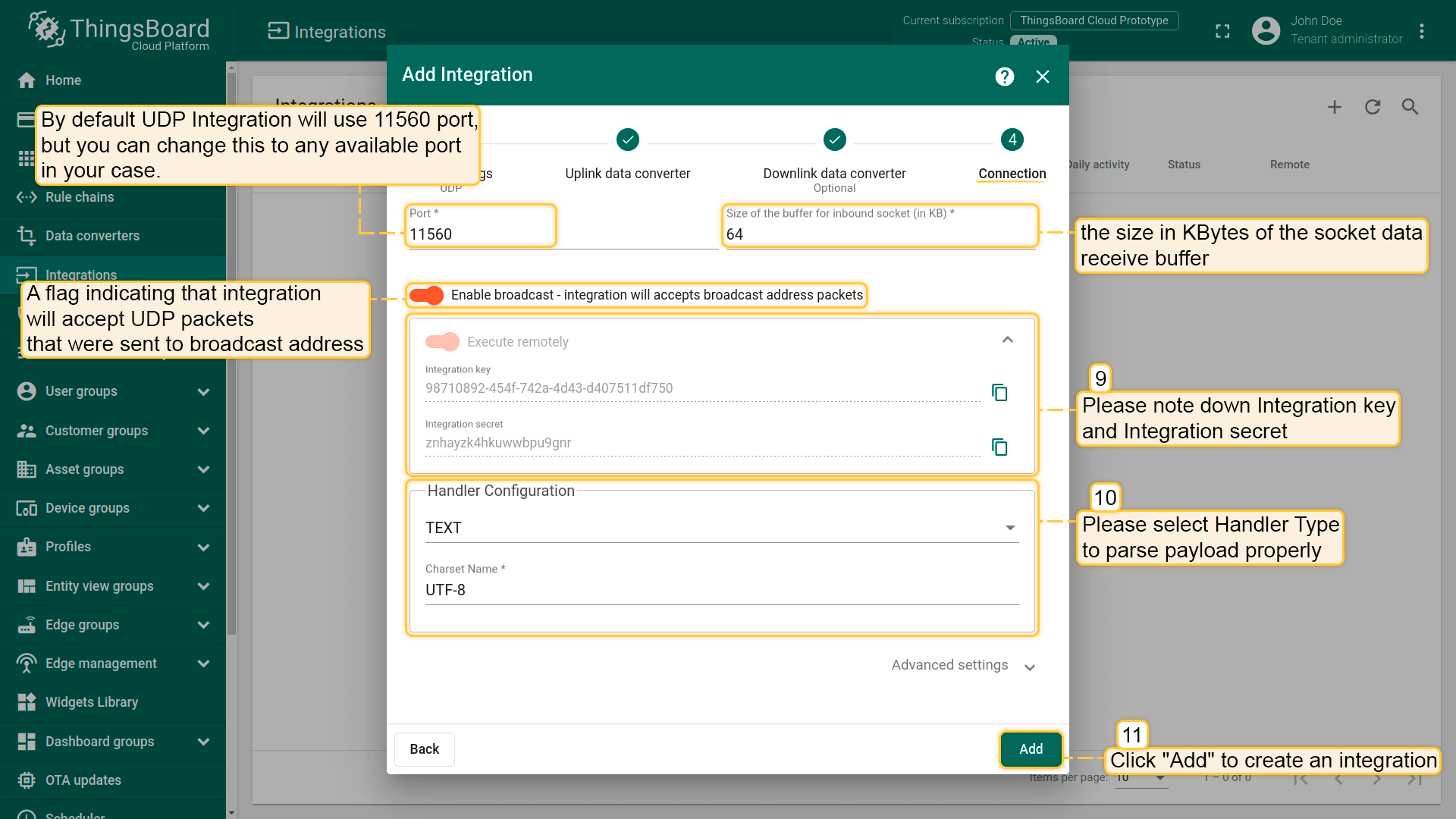The height and width of the screenshot is (819, 1456).
Task: Open the user account avatar
Action: point(1266,31)
